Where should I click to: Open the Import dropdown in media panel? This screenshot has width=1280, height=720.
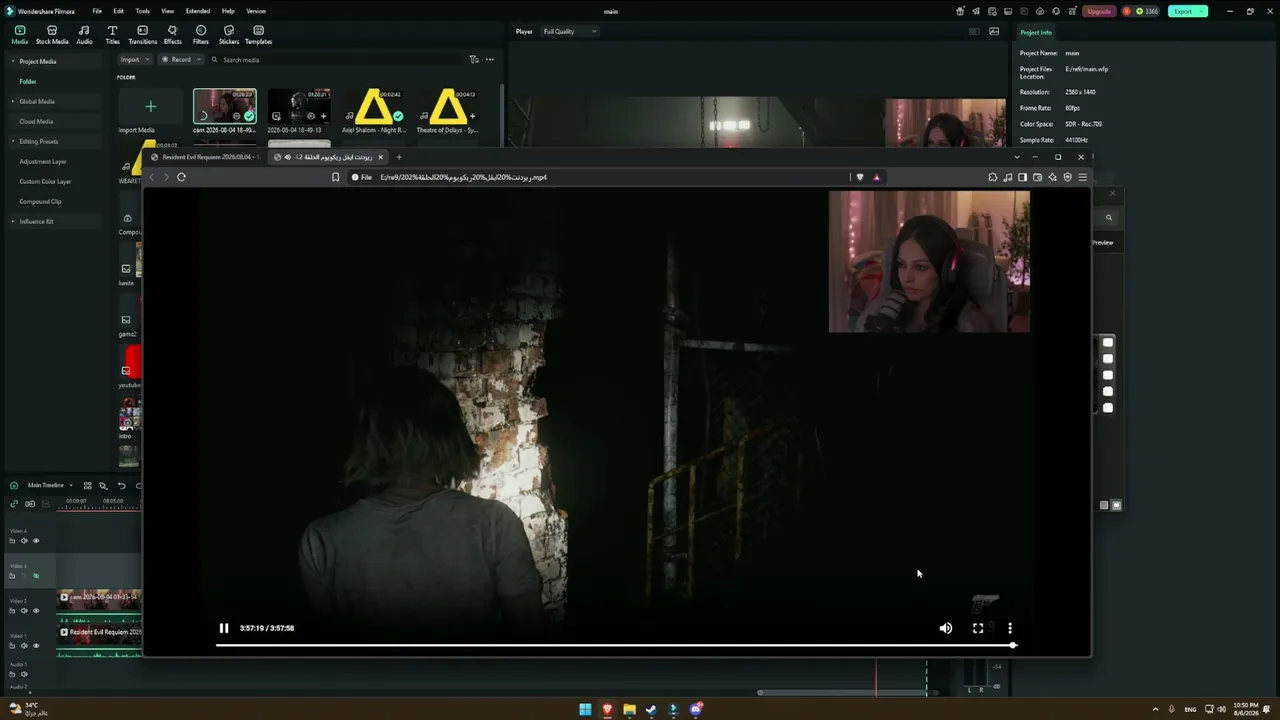tap(134, 60)
